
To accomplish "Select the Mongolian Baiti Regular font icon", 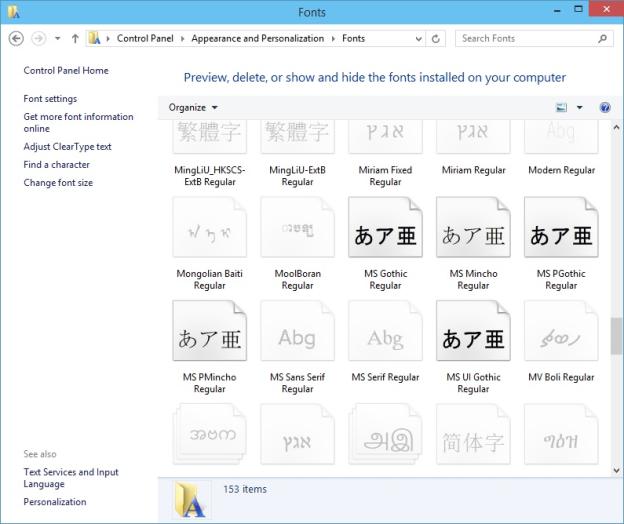I will [x=210, y=227].
